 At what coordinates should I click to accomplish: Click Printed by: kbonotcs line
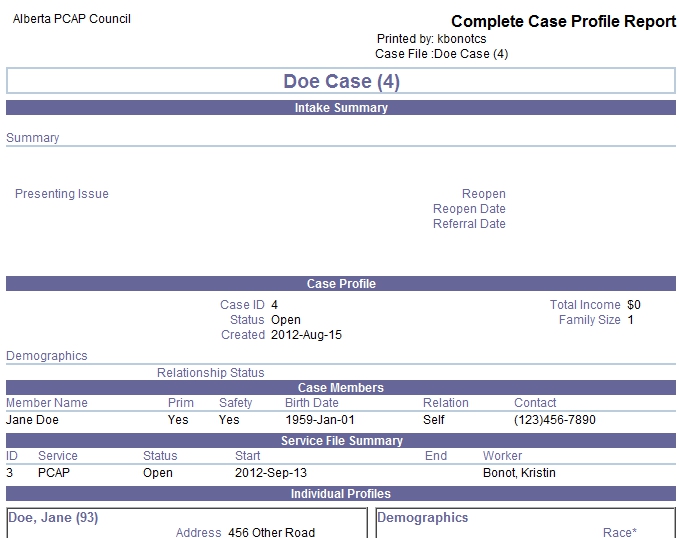point(431,39)
